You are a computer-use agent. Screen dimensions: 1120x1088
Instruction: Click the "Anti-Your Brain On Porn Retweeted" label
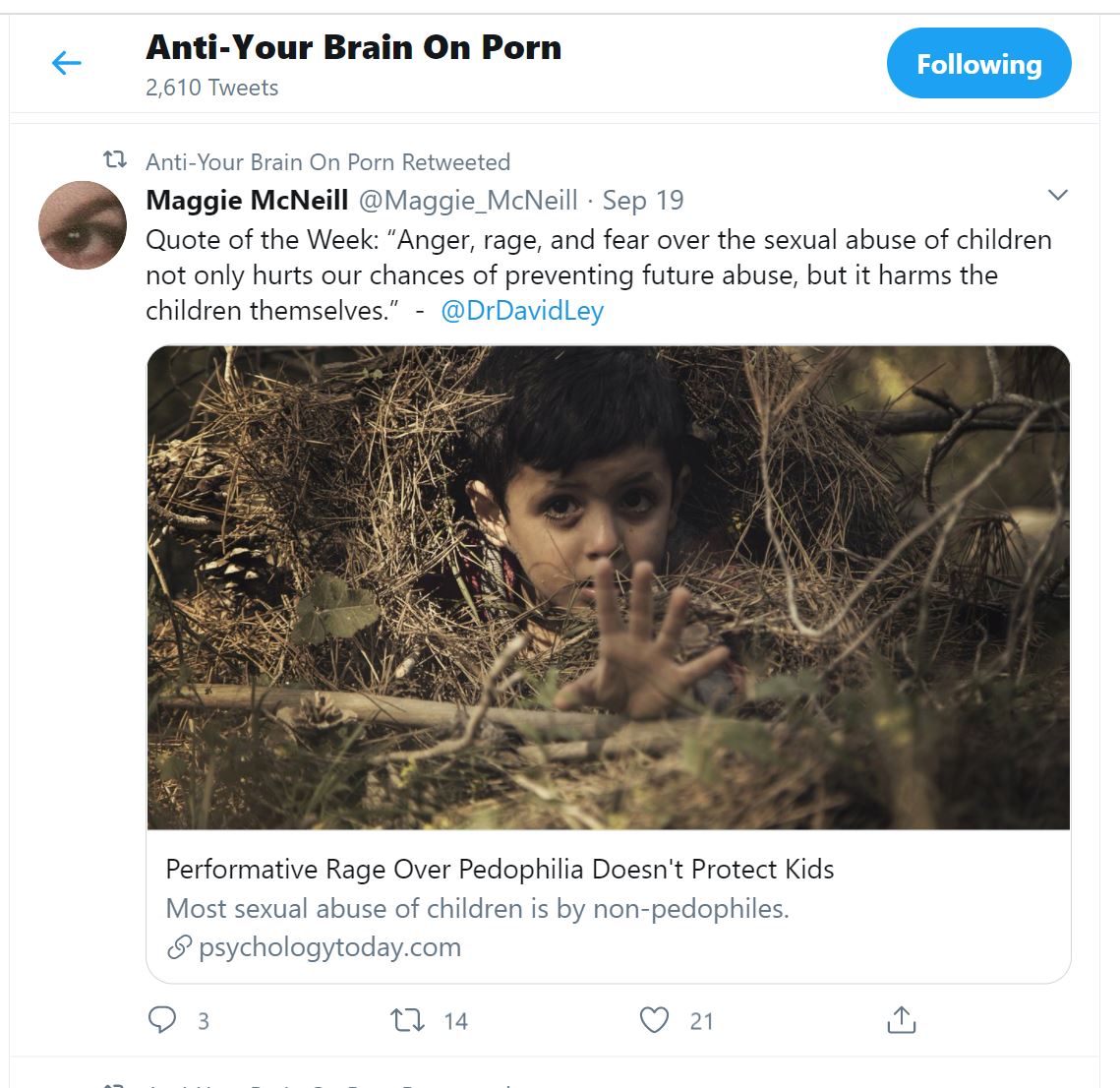[327, 162]
